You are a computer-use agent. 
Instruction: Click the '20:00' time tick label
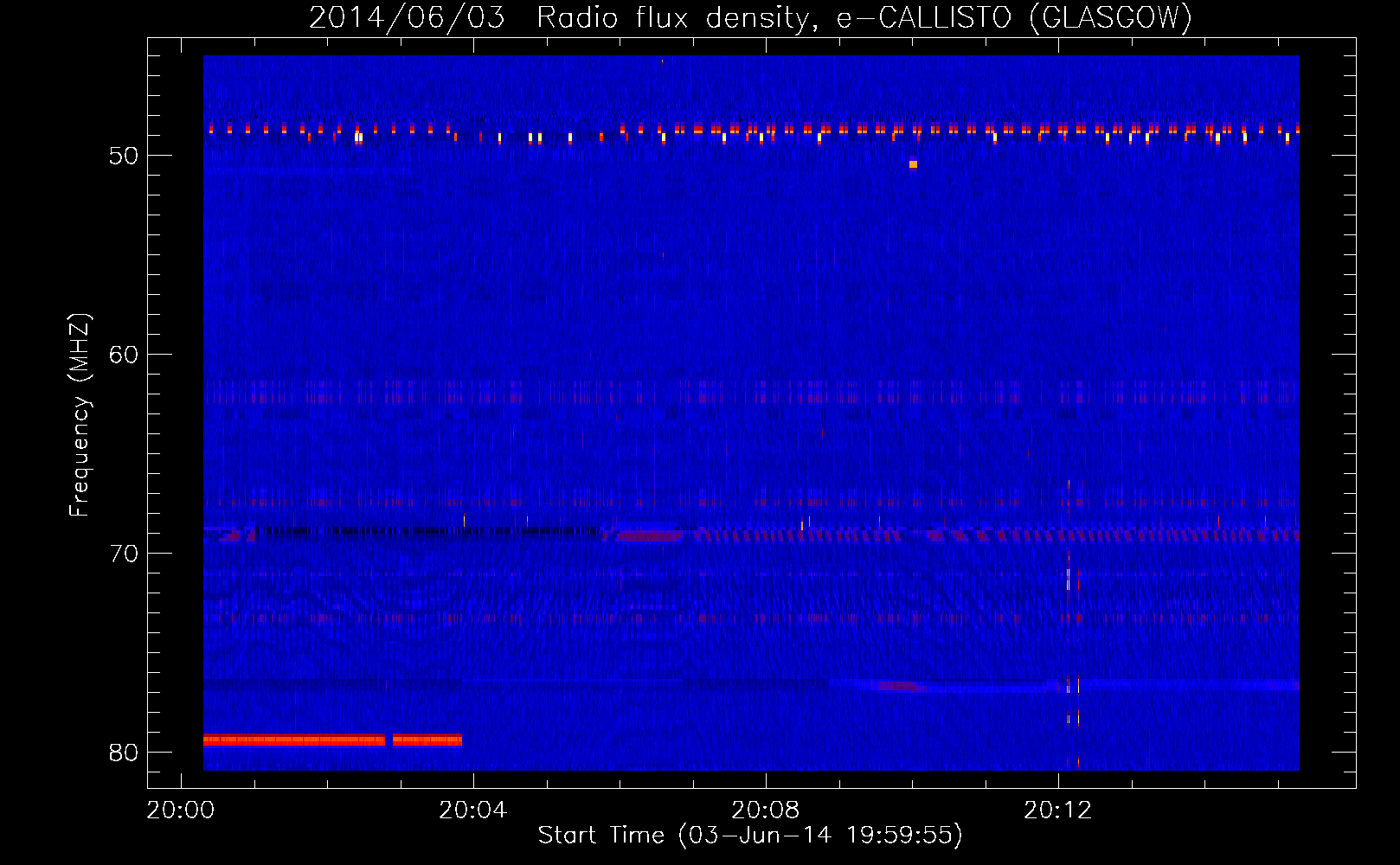coord(181,811)
